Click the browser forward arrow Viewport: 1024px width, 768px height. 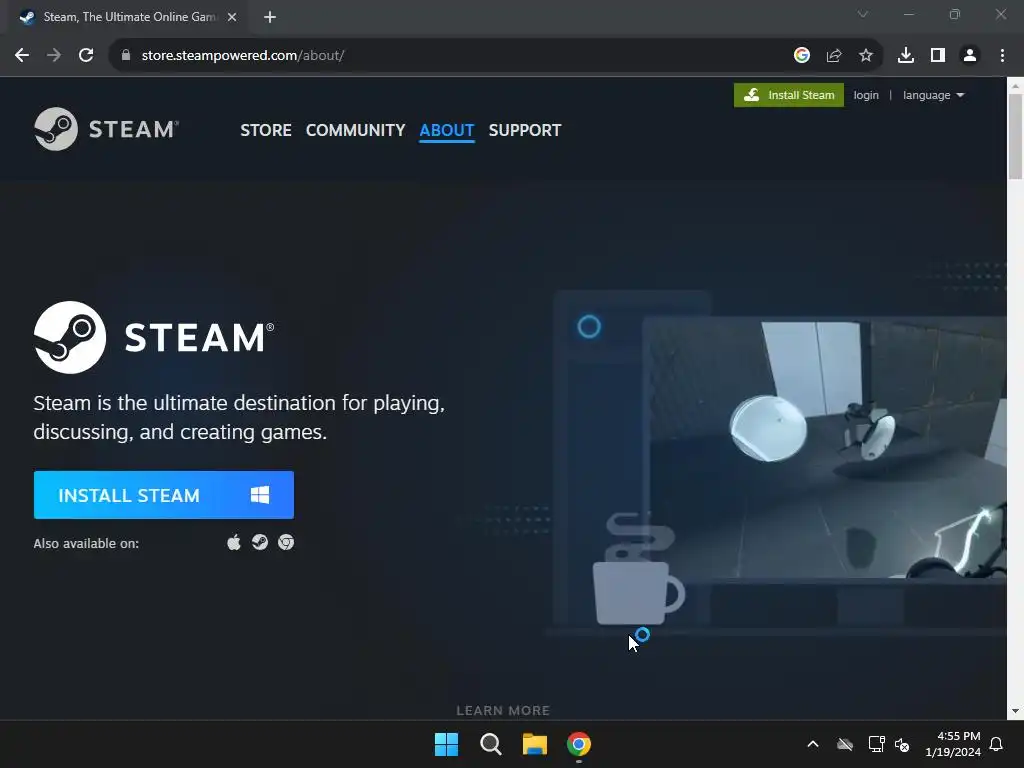[54, 56]
